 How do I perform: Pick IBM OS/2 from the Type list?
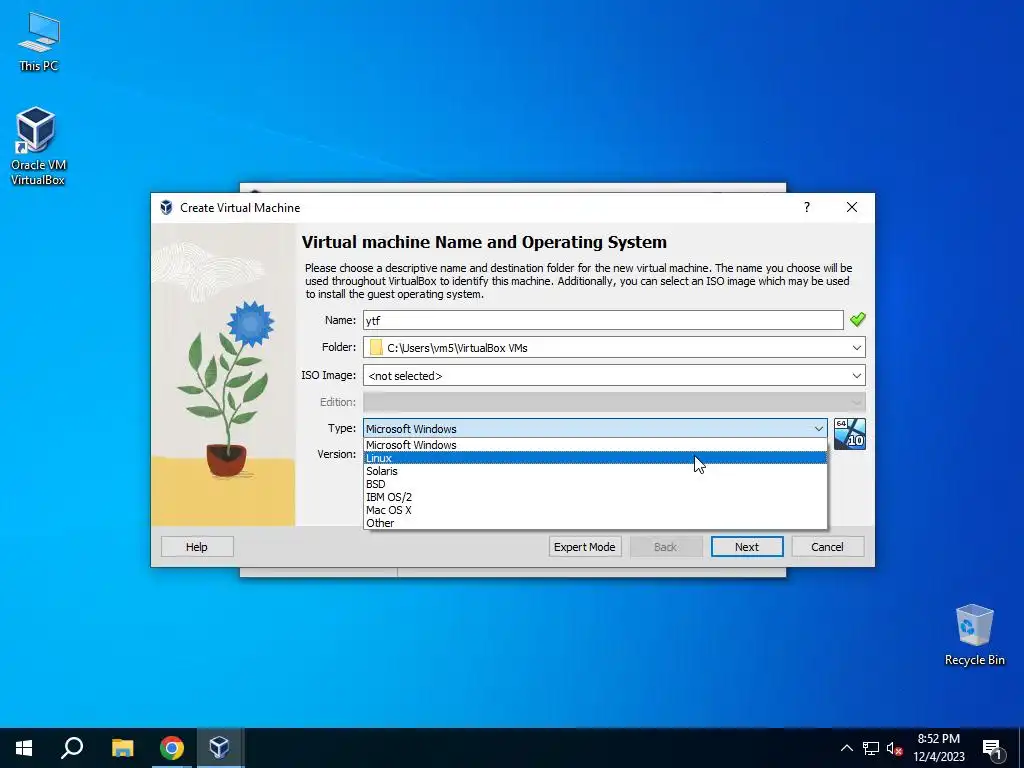(595, 497)
